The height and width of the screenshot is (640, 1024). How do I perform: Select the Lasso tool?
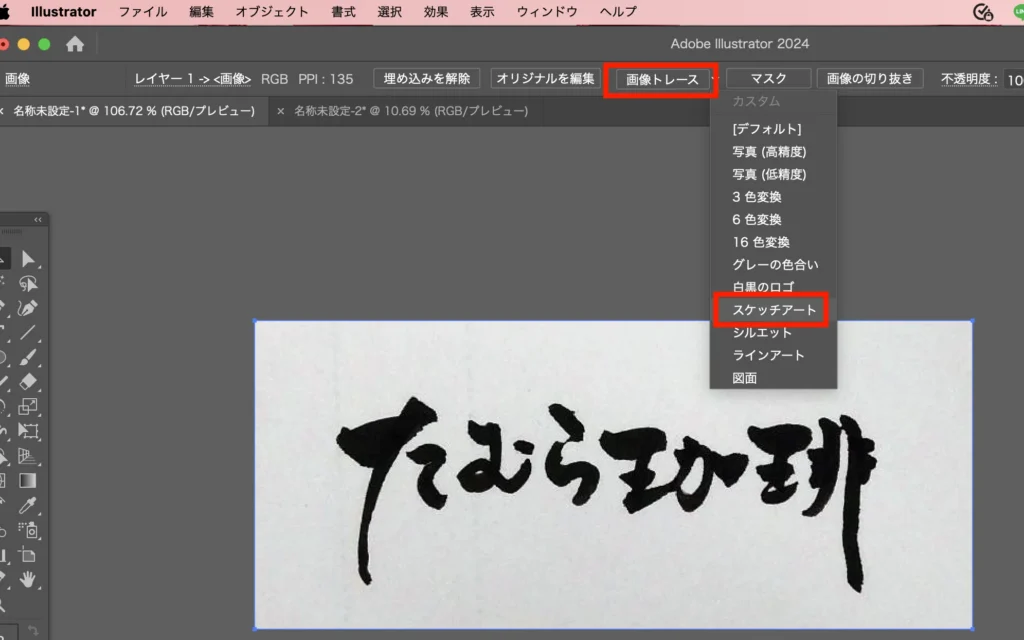(x=28, y=283)
